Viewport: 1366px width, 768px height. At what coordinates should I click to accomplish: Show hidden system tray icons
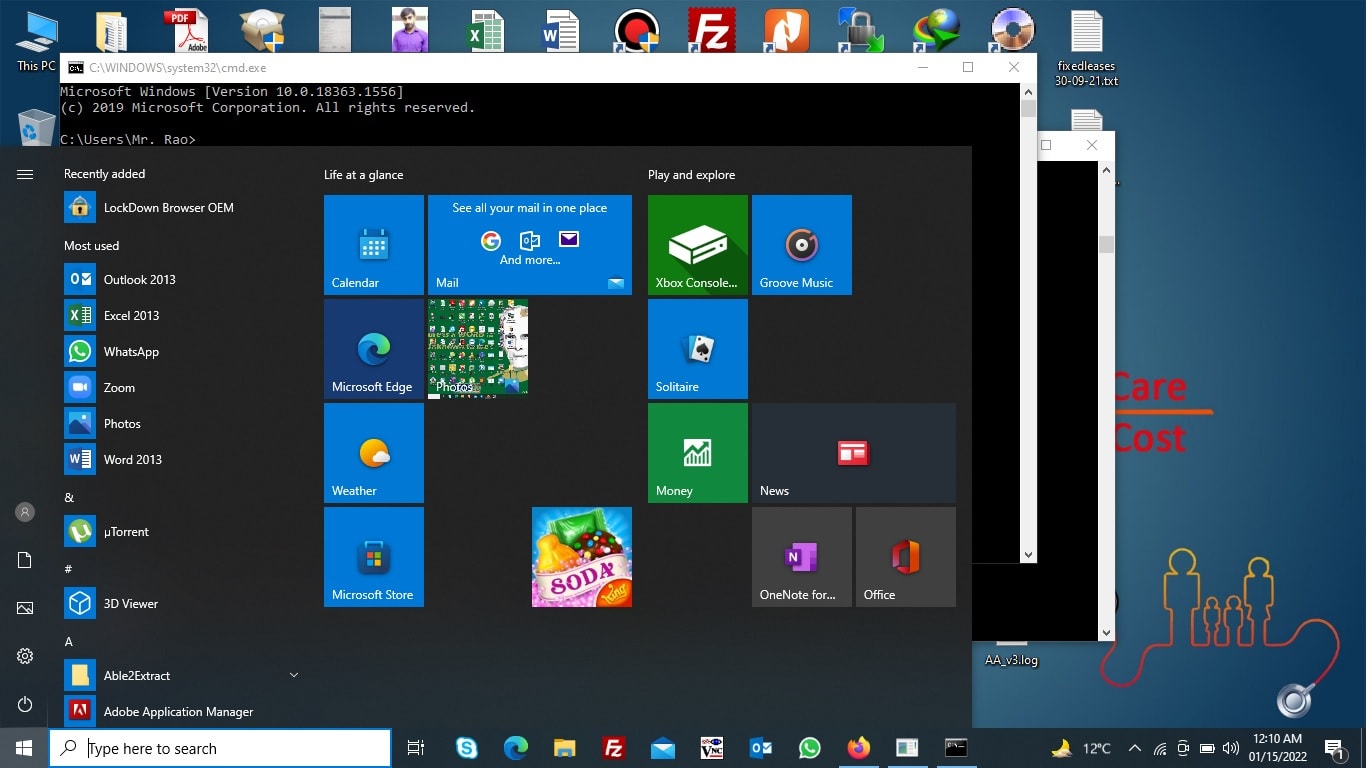click(x=1134, y=748)
